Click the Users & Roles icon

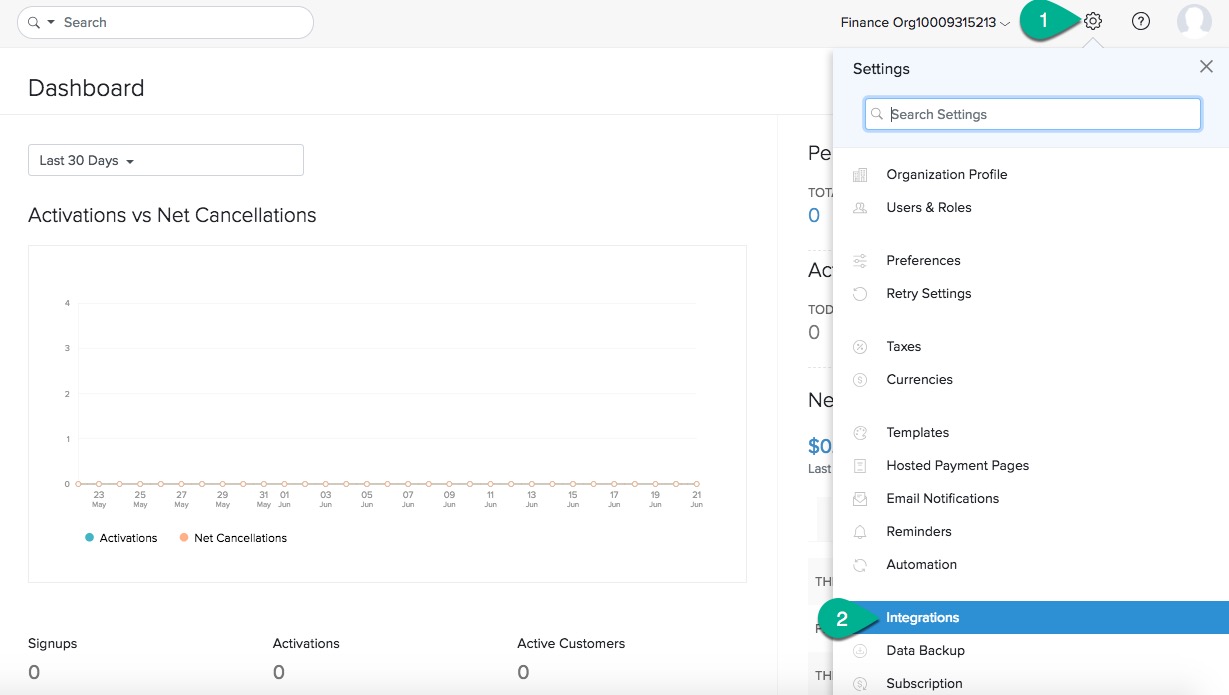click(x=860, y=208)
